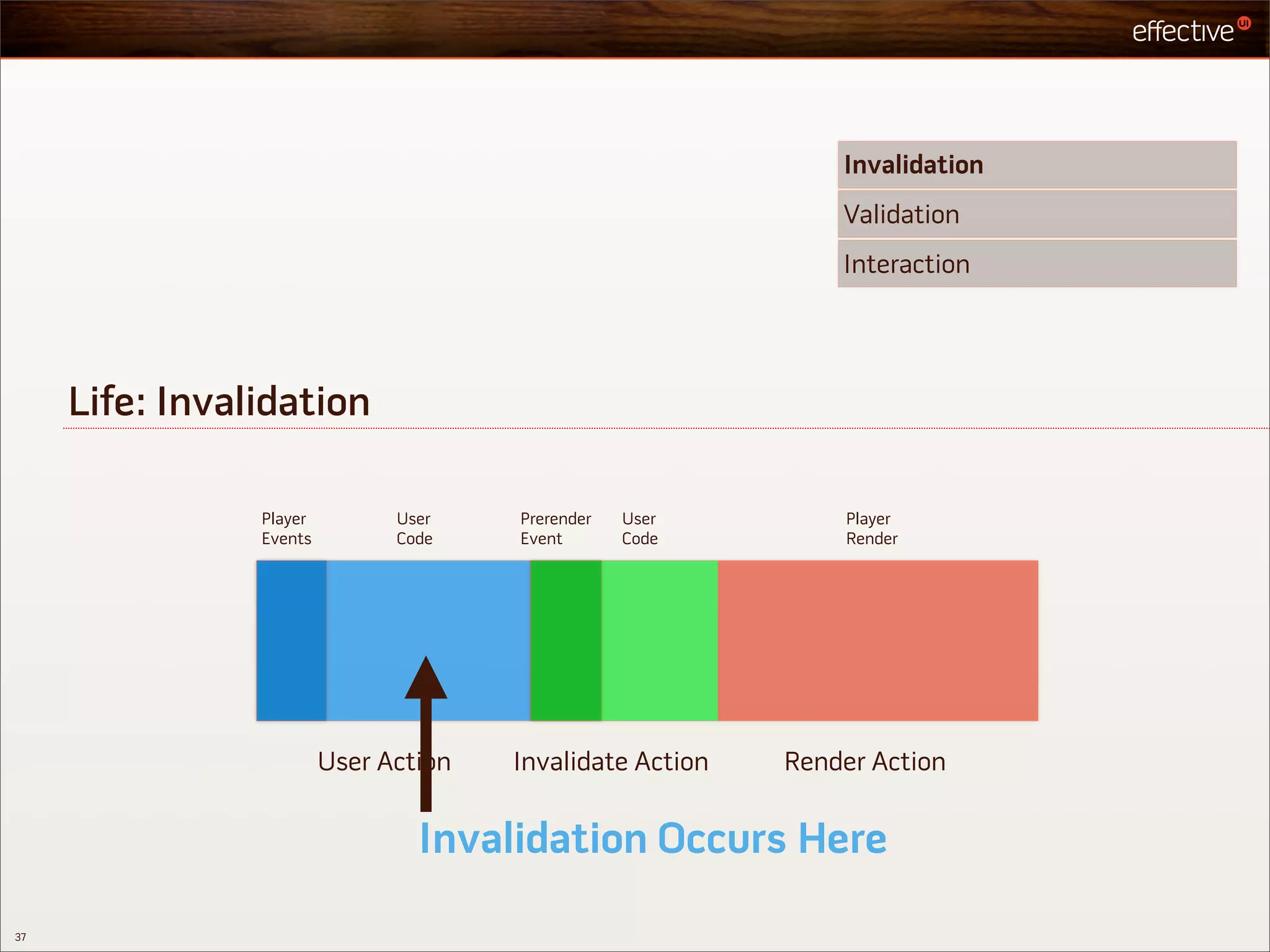Click the User Action label
The height and width of the screenshot is (952, 1270).
383,761
